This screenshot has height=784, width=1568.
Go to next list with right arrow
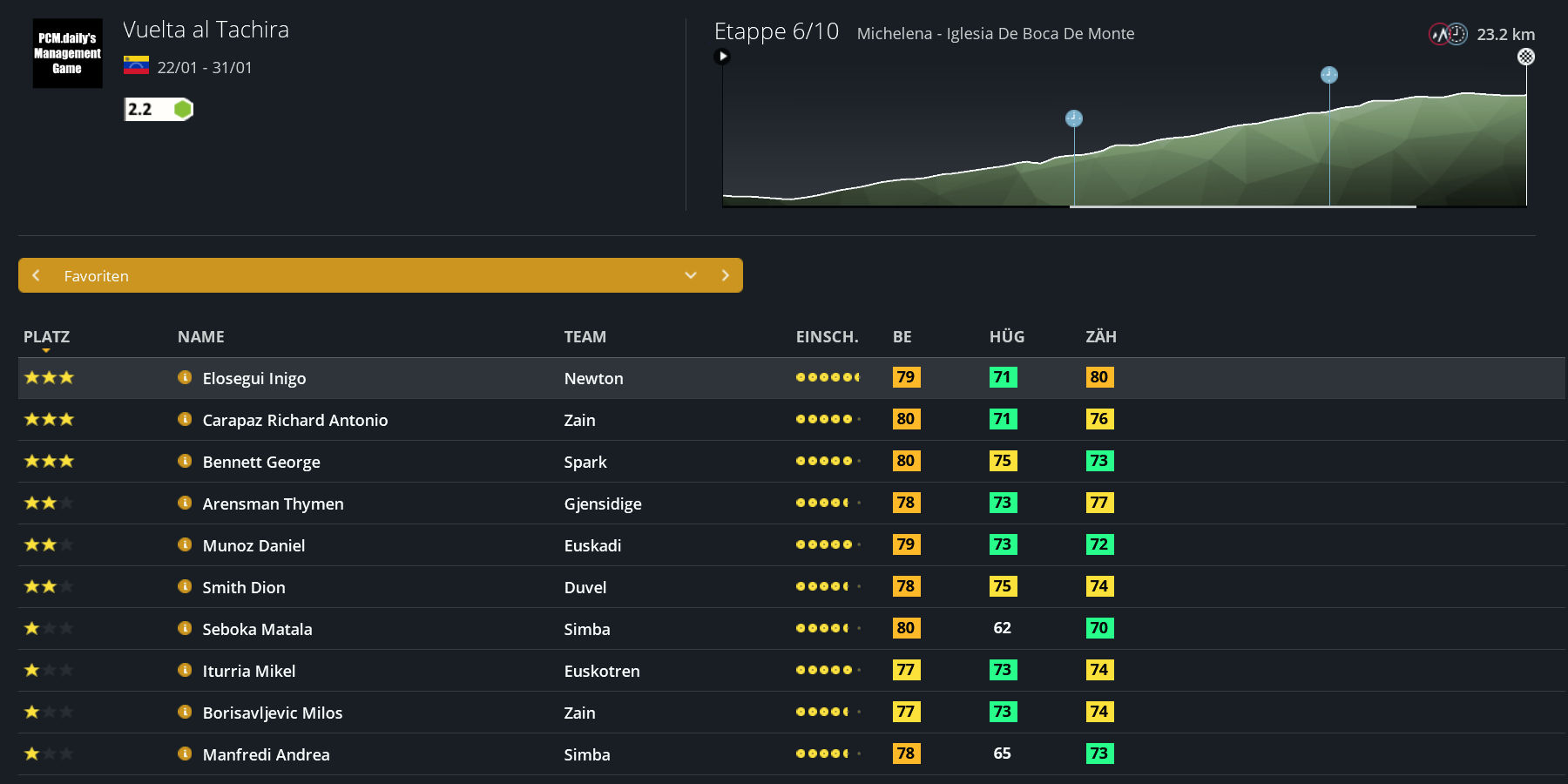click(x=726, y=275)
